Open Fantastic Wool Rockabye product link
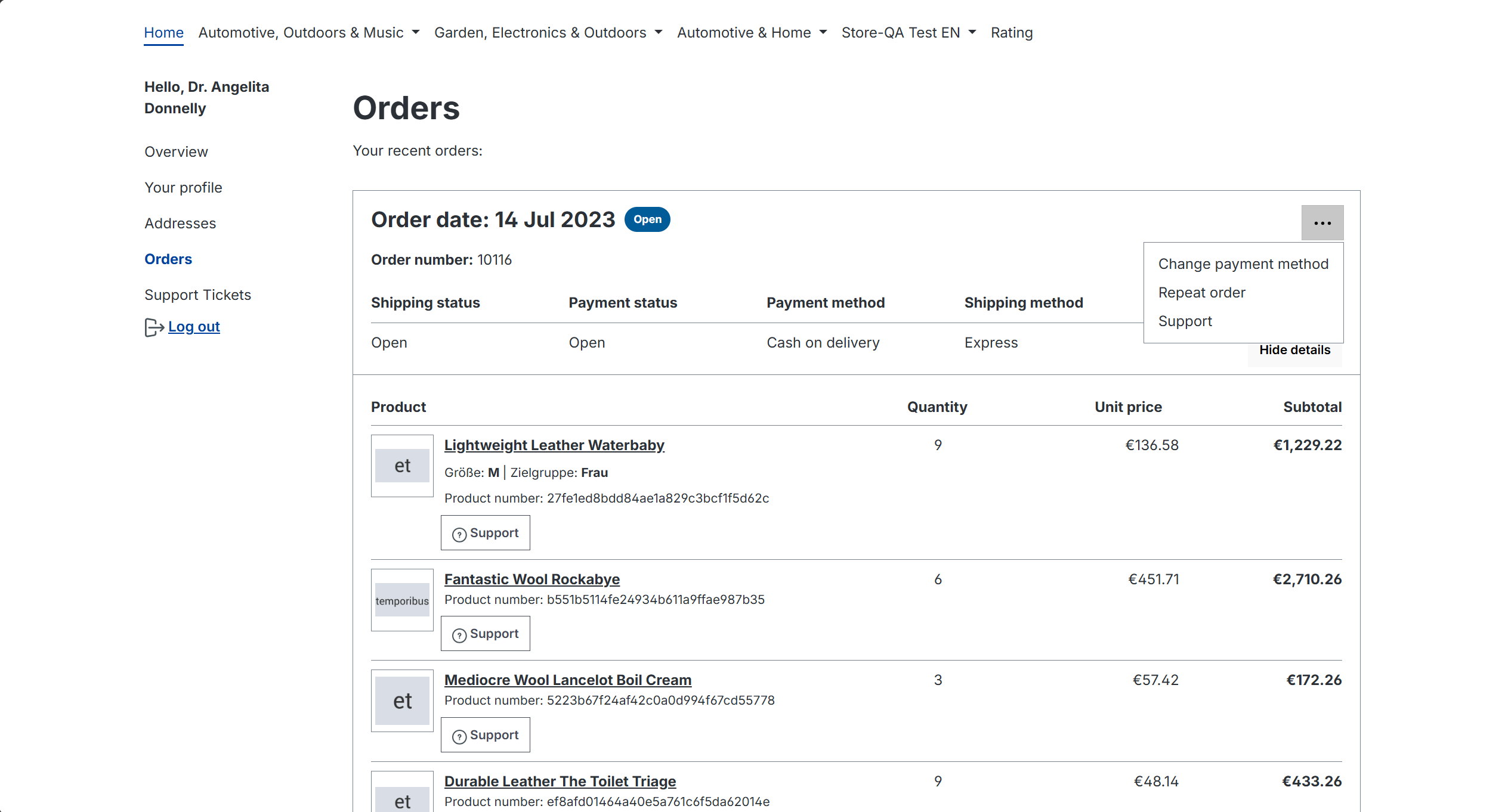 (x=532, y=579)
